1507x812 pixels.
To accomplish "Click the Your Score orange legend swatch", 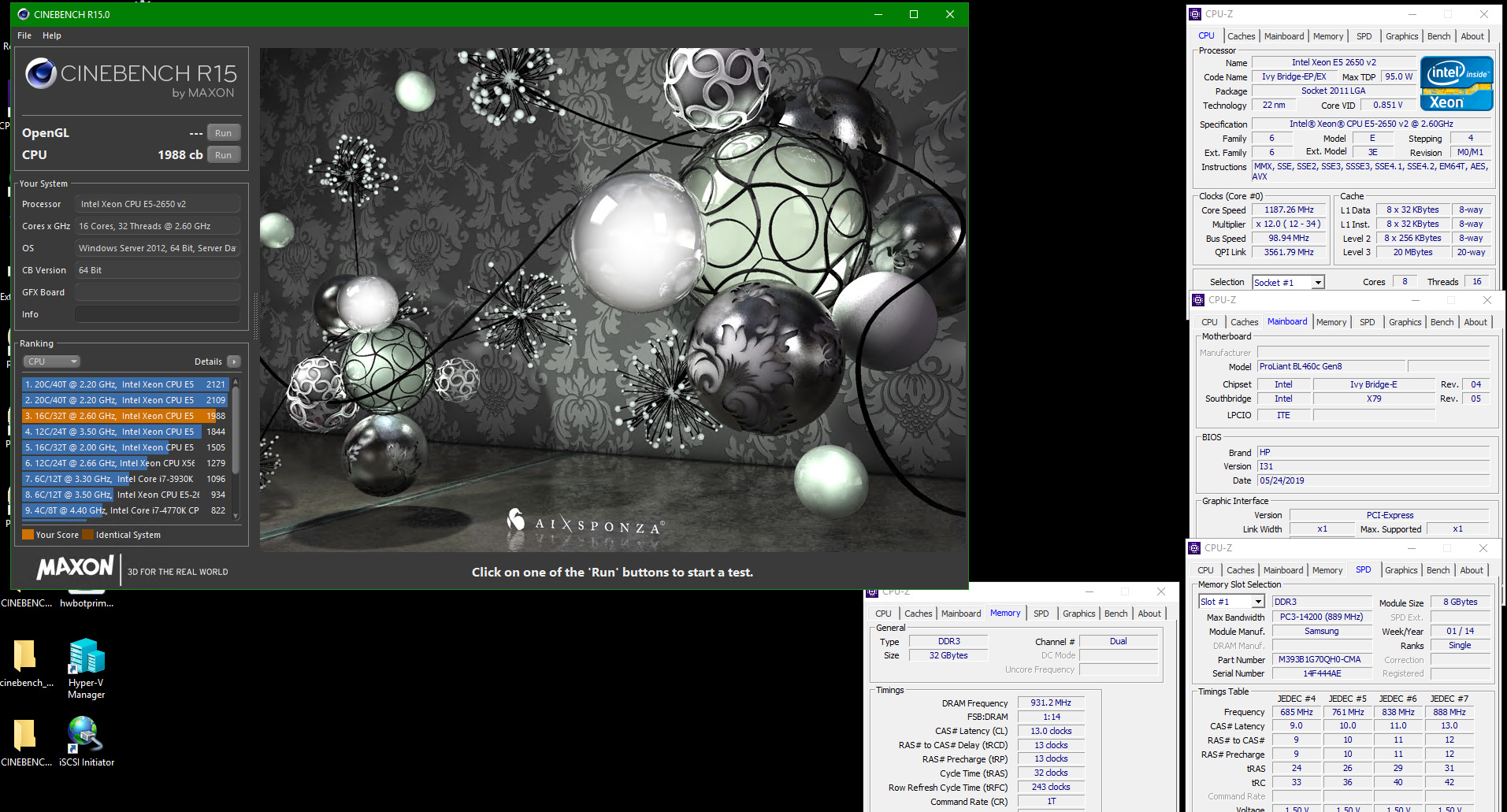I will (x=28, y=535).
